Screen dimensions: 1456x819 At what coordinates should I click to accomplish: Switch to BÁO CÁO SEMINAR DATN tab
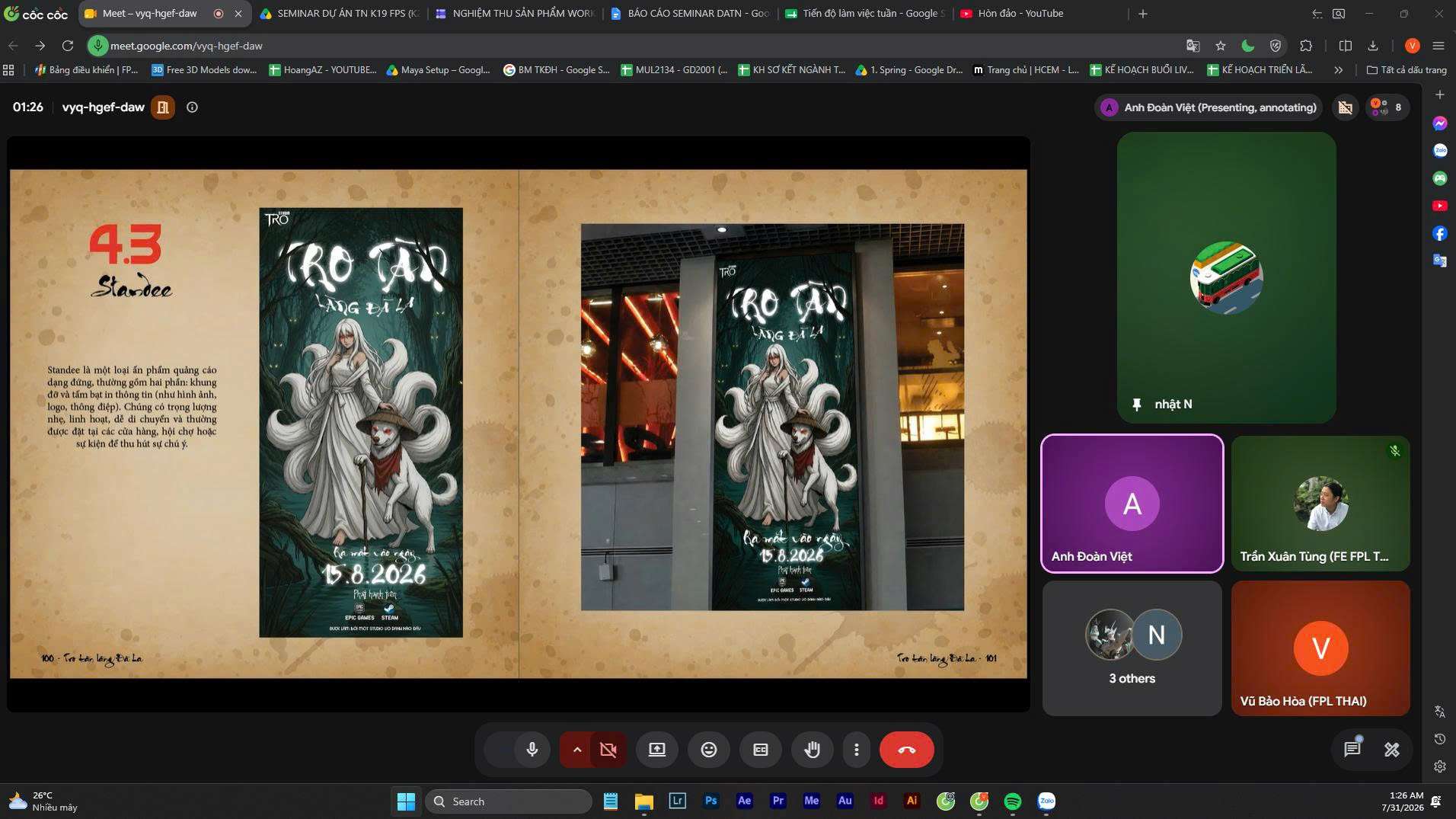coord(690,14)
